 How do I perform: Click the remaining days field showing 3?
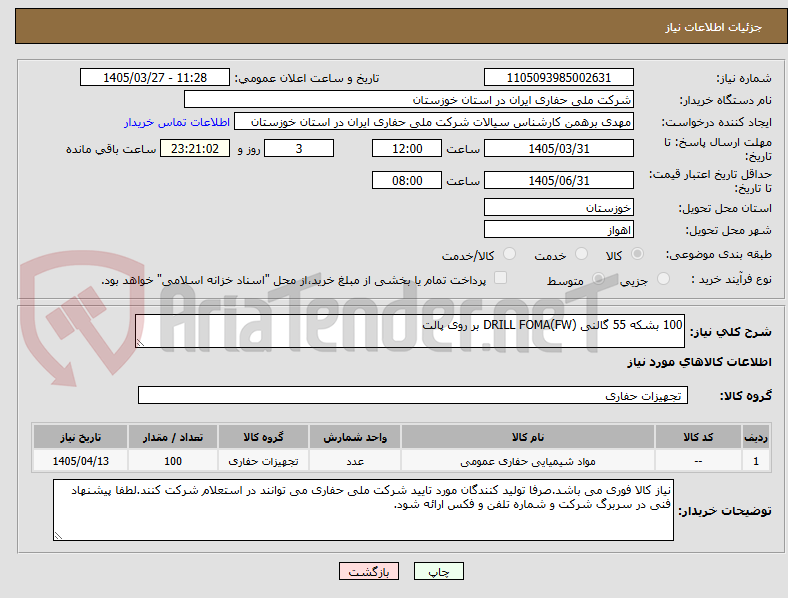tap(299, 148)
